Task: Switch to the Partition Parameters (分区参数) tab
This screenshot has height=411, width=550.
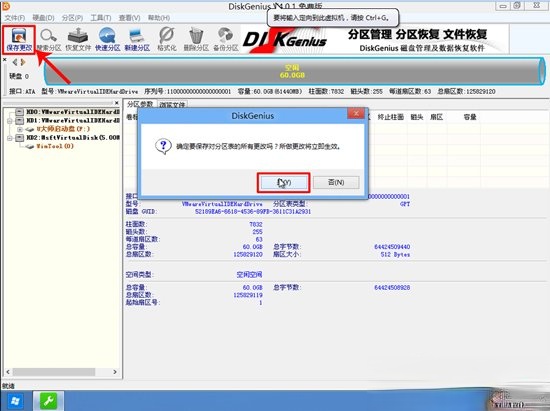Action: (140, 104)
